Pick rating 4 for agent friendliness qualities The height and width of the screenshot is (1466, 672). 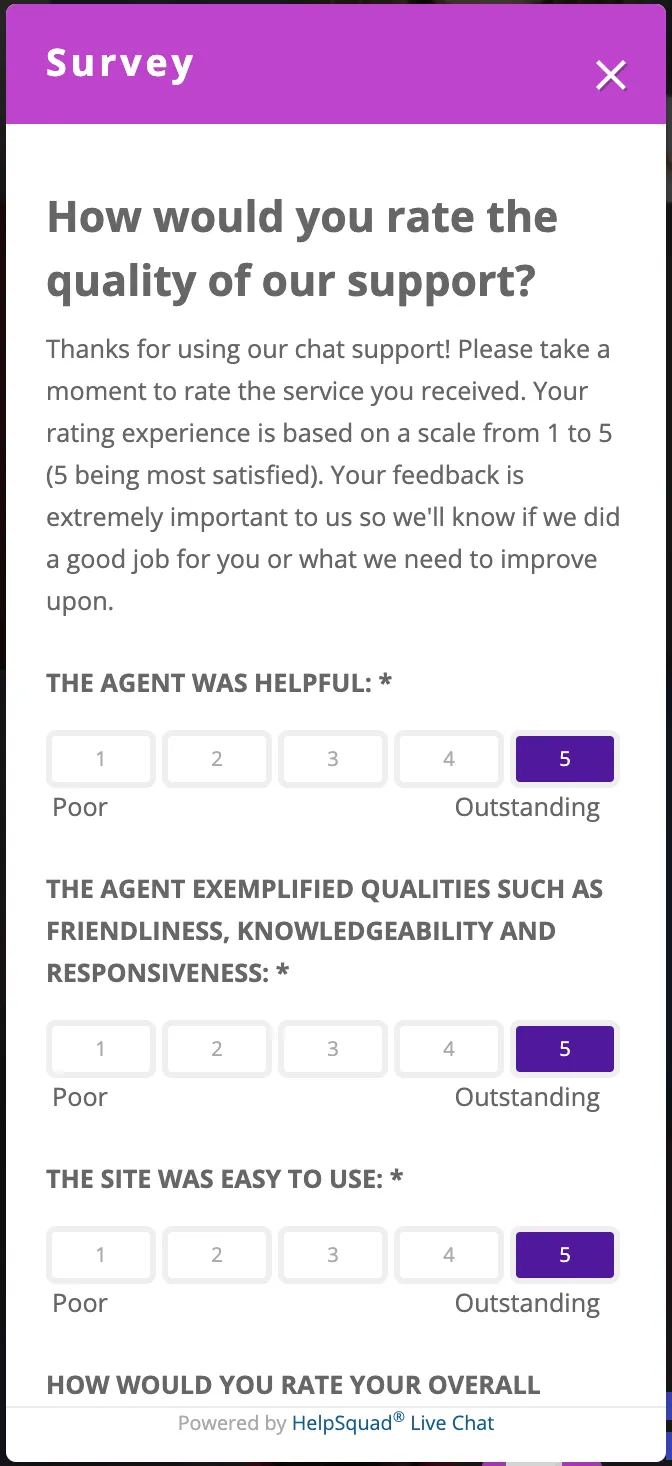[x=449, y=1049]
